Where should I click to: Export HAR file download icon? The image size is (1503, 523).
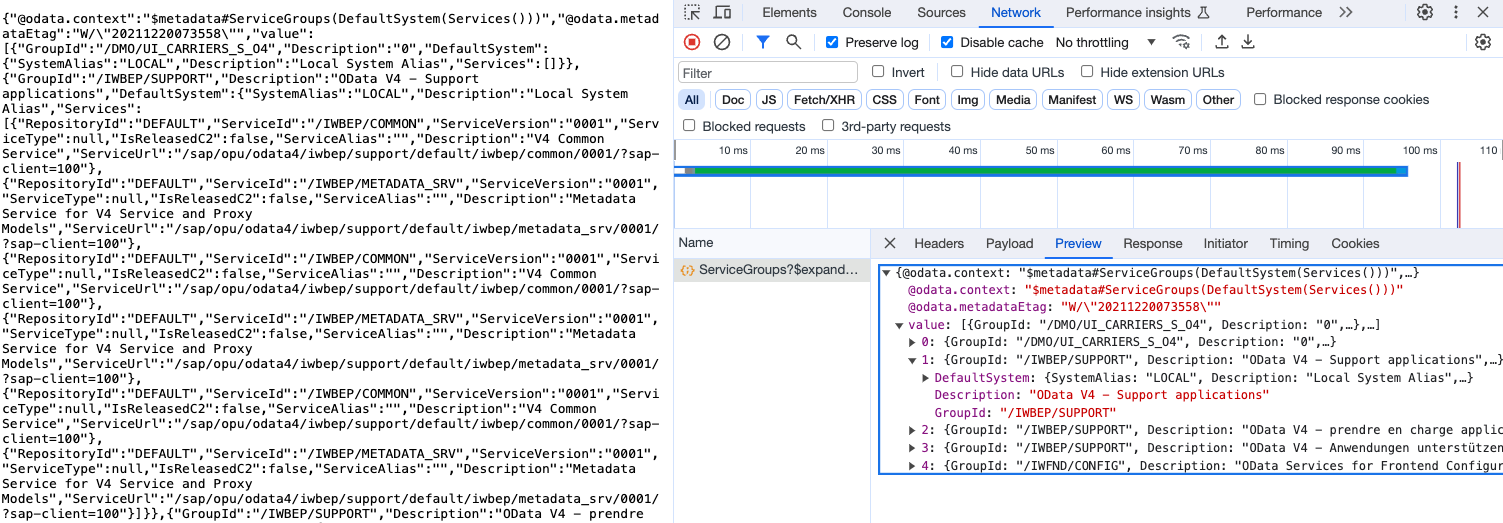point(1248,42)
